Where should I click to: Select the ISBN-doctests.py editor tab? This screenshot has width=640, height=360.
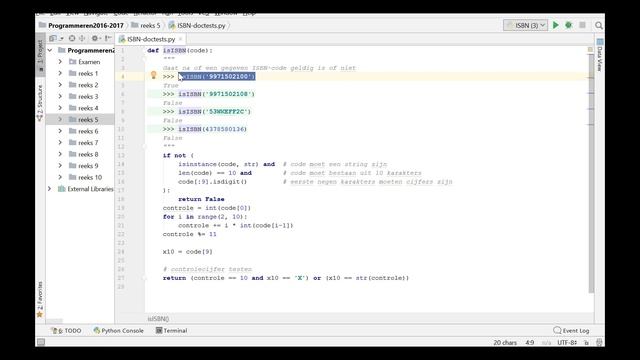(x=151, y=39)
